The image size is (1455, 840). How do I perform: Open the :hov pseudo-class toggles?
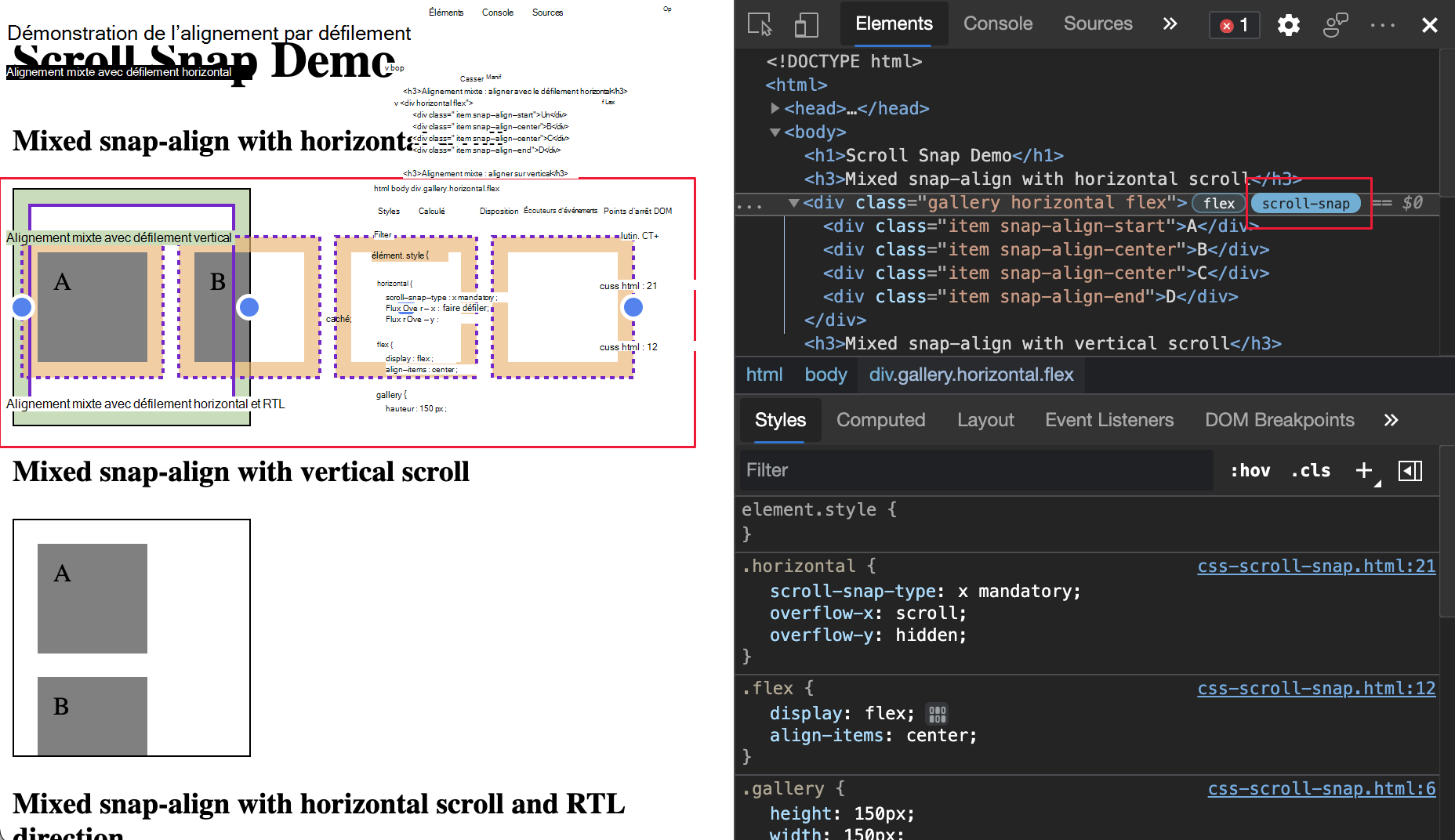1250,470
